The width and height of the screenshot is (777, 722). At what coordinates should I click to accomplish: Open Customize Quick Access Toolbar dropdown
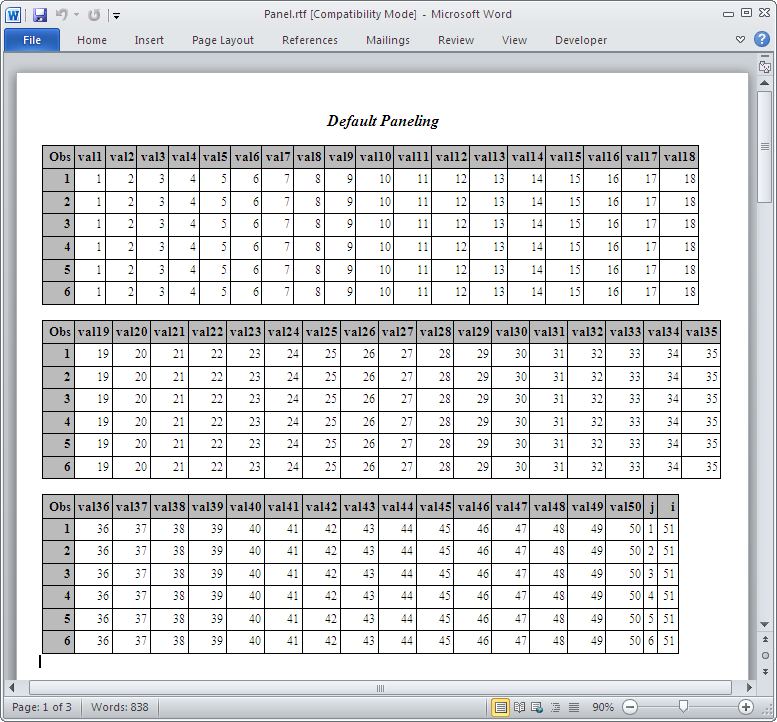point(116,16)
